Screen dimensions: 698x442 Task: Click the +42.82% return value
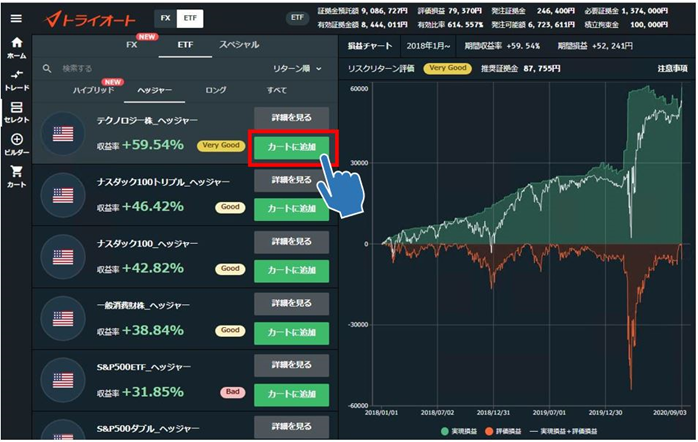point(153,268)
